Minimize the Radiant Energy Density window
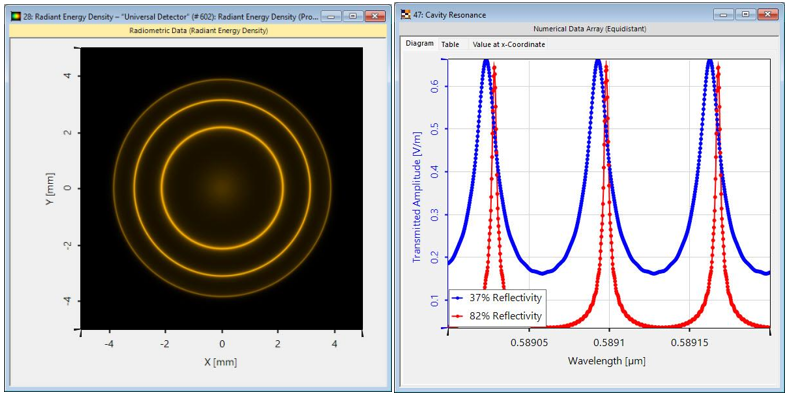Viewport: 789px width, 397px height. [330, 16]
